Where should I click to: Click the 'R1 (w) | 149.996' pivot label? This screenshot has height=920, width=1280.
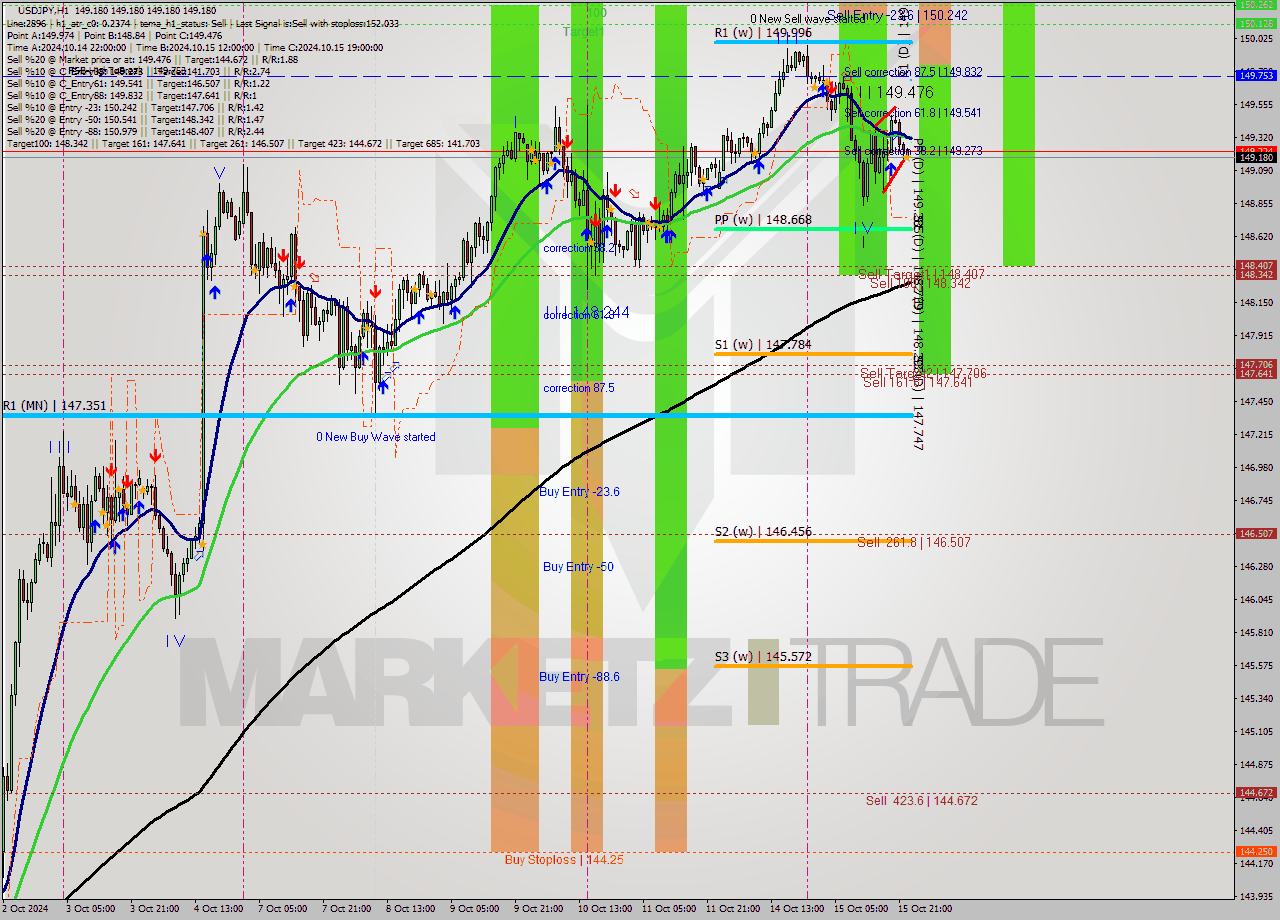pyautogui.click(x=763, y=33)
